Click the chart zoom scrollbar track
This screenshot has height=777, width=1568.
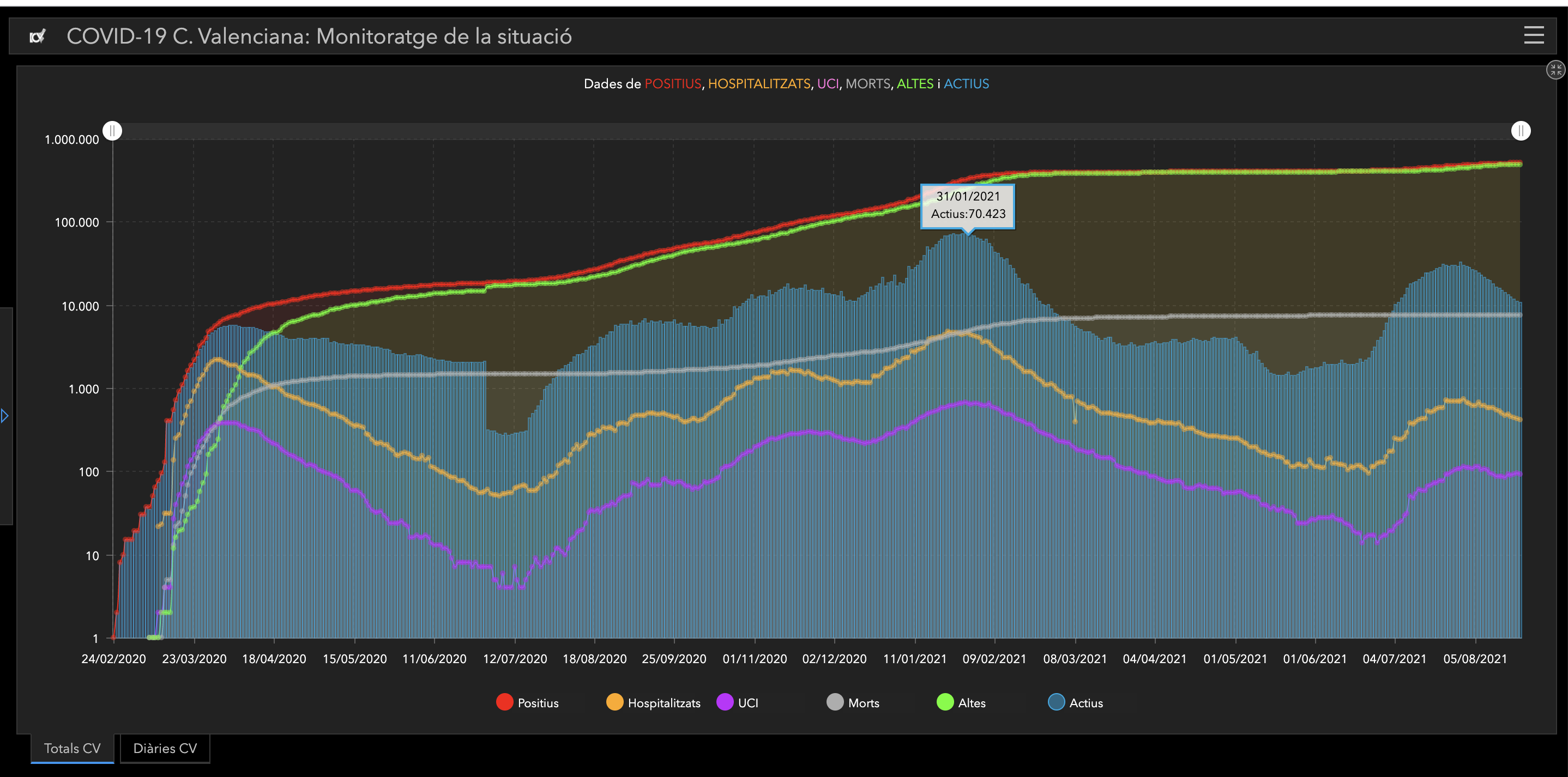(x=816, y=131)
